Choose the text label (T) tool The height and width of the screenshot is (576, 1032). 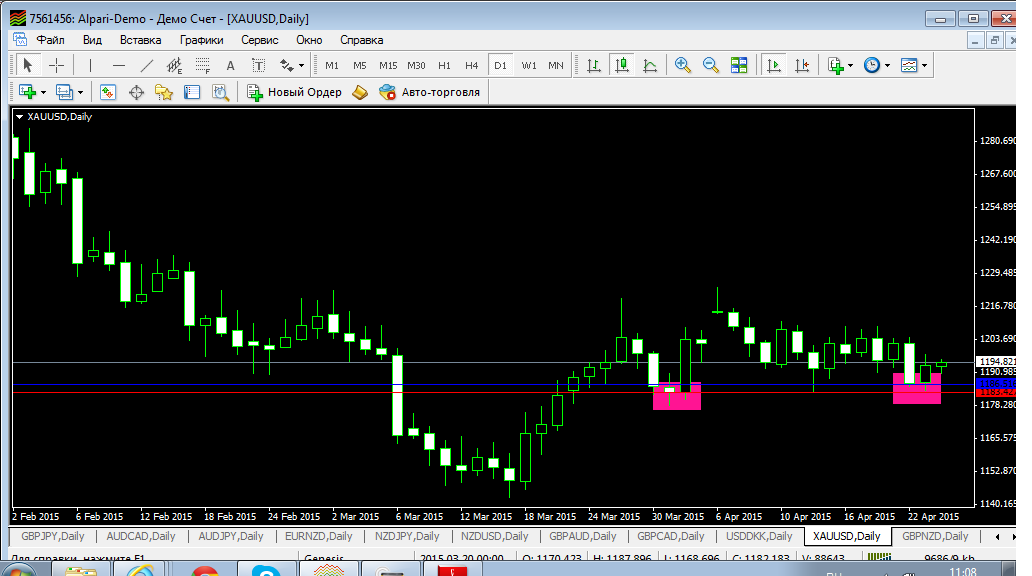pos(259,65)
